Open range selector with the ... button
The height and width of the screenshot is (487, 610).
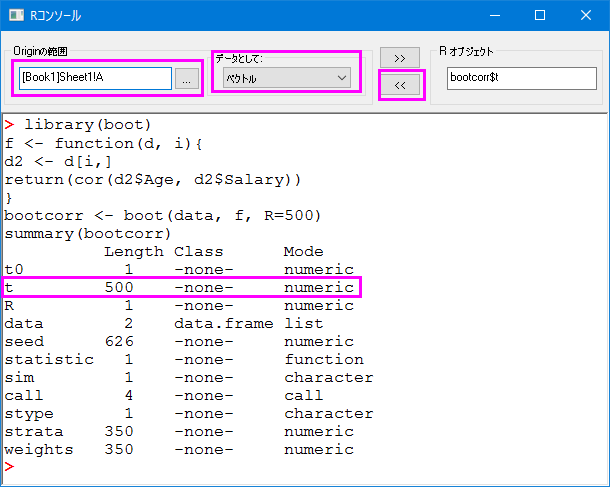(187, 79)
